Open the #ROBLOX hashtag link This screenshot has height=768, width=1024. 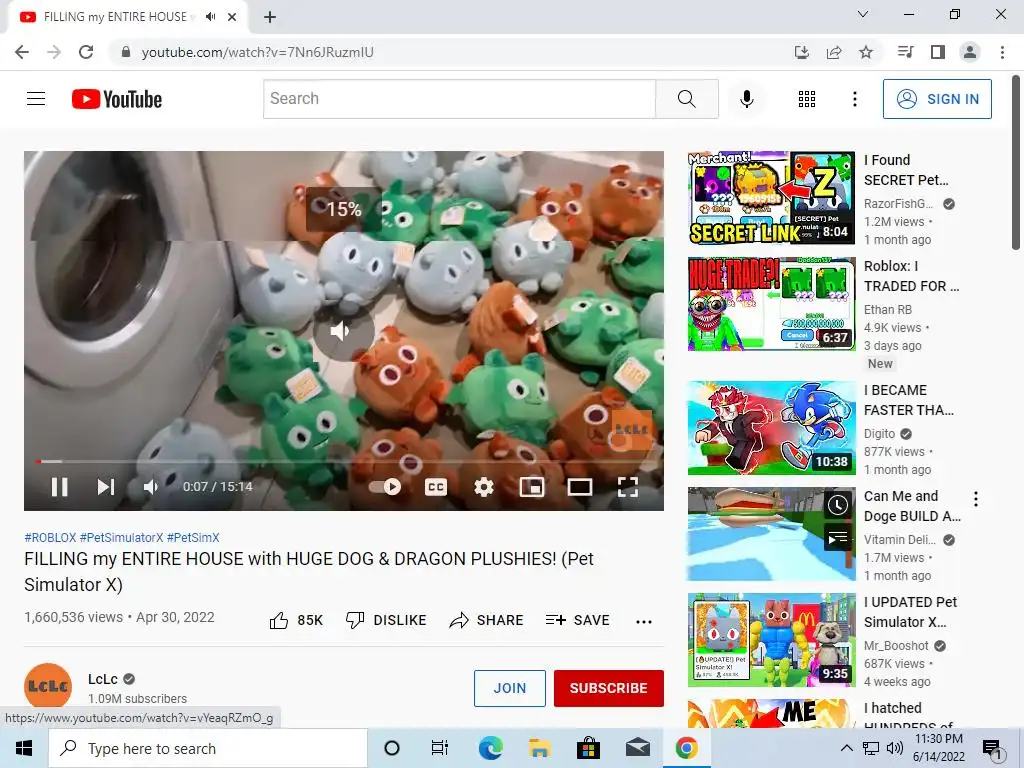[50, 537]
